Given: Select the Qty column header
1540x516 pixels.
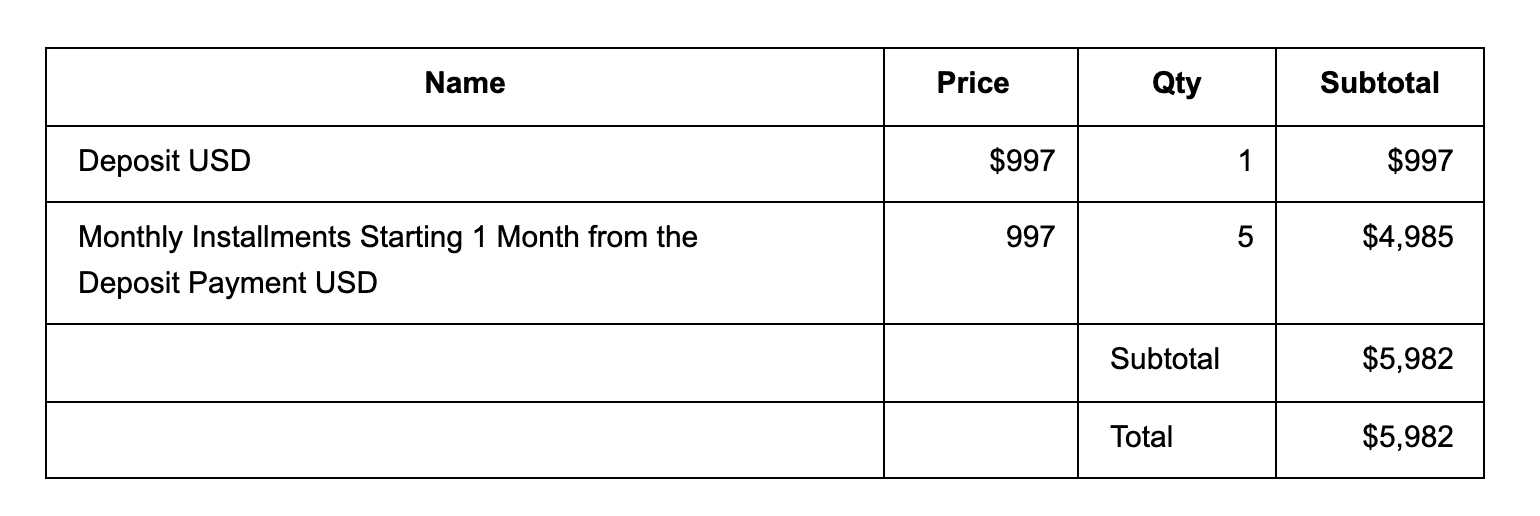Looking at the screenshot, I should click(x=1176, y=83).
